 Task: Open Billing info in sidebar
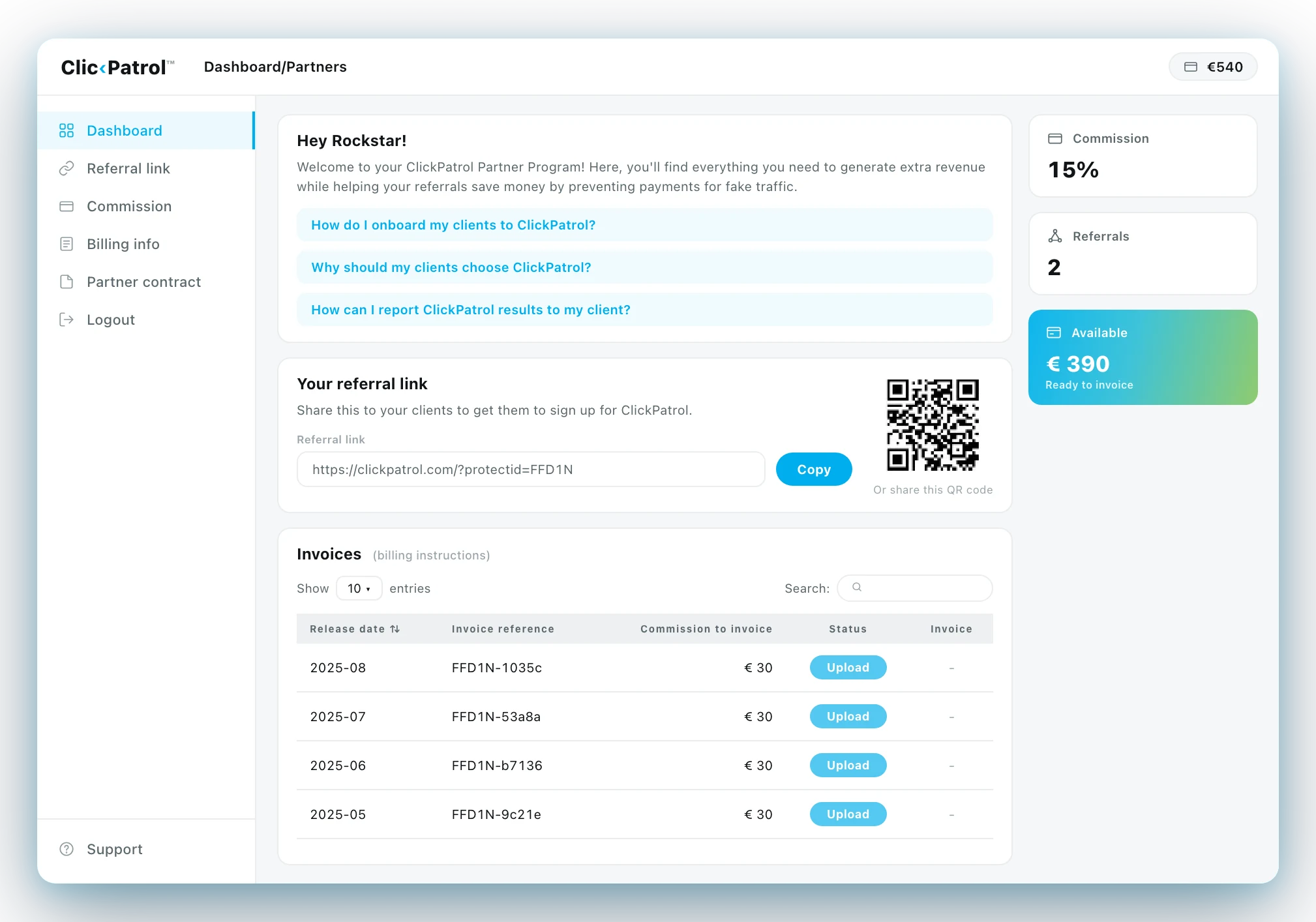146,244
